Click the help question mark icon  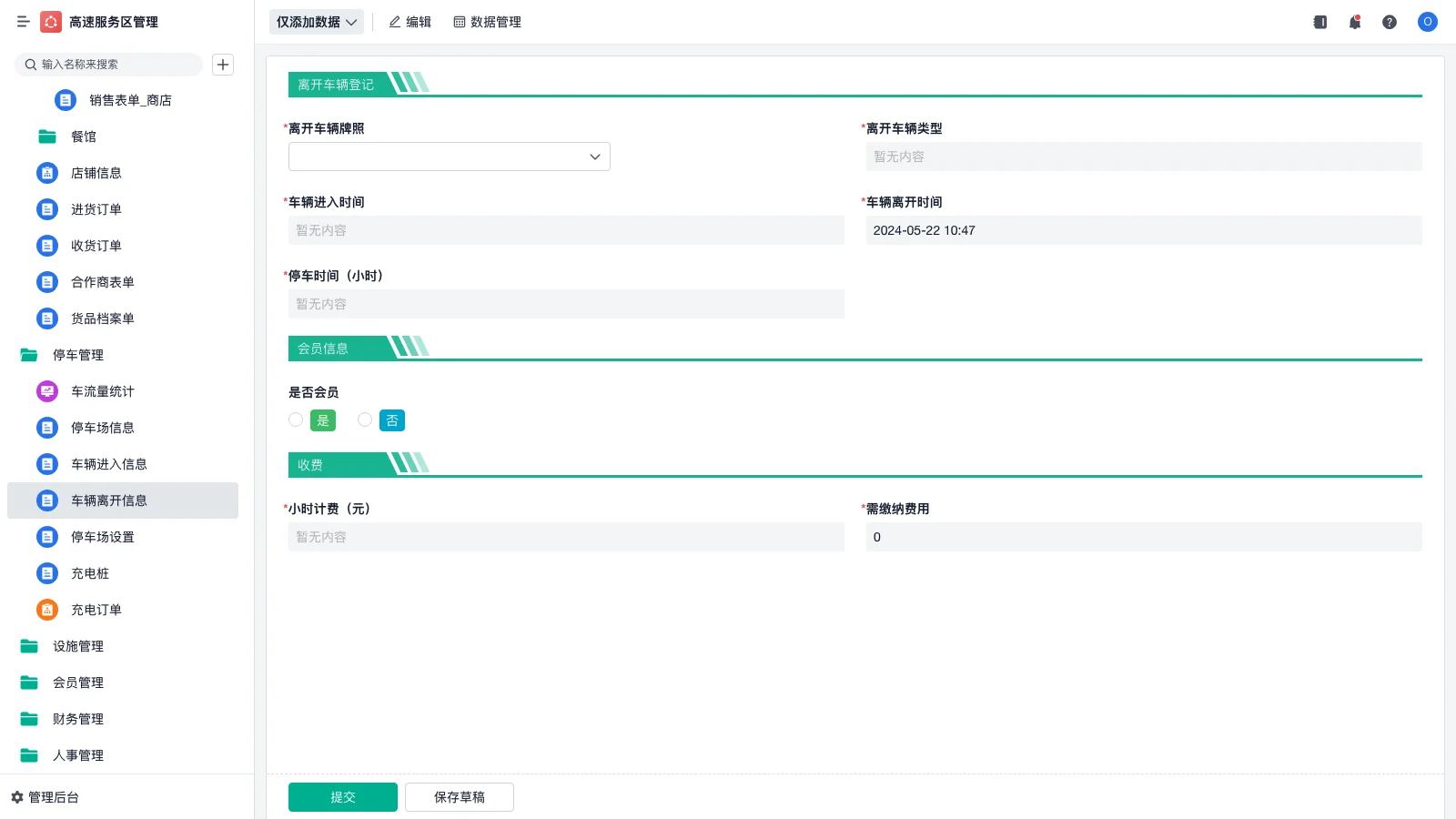pos(1390,22)
